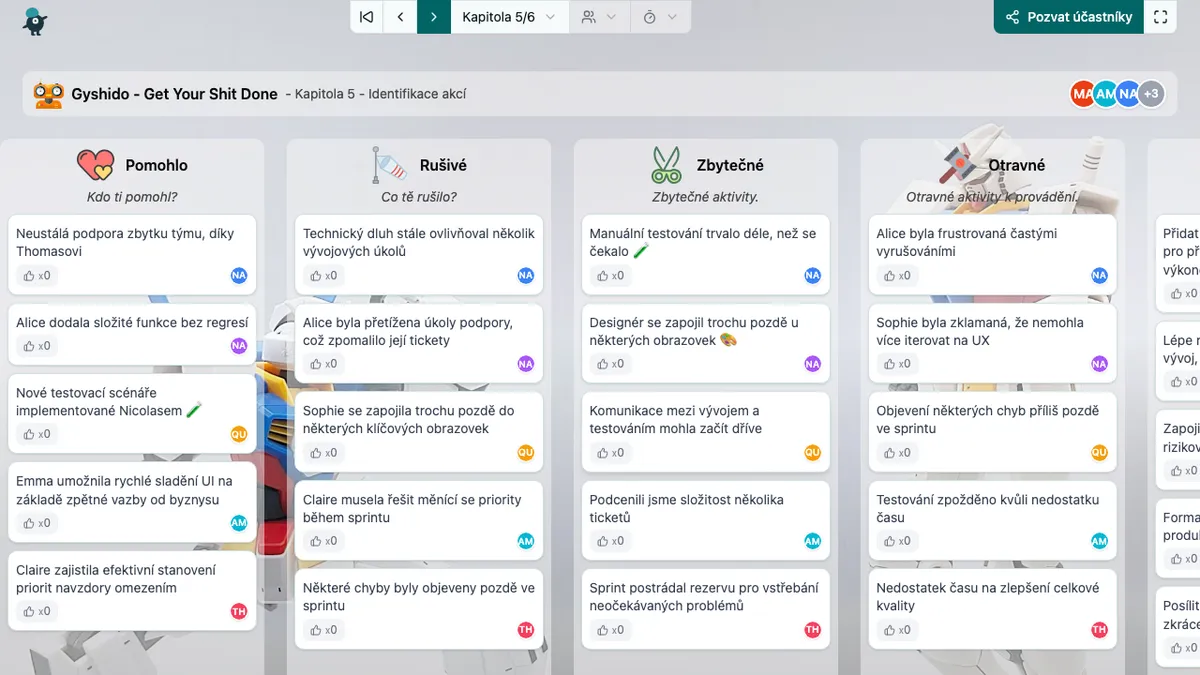Like the 'Neustálá podpora zbytku týmu' card

point(35,276)
